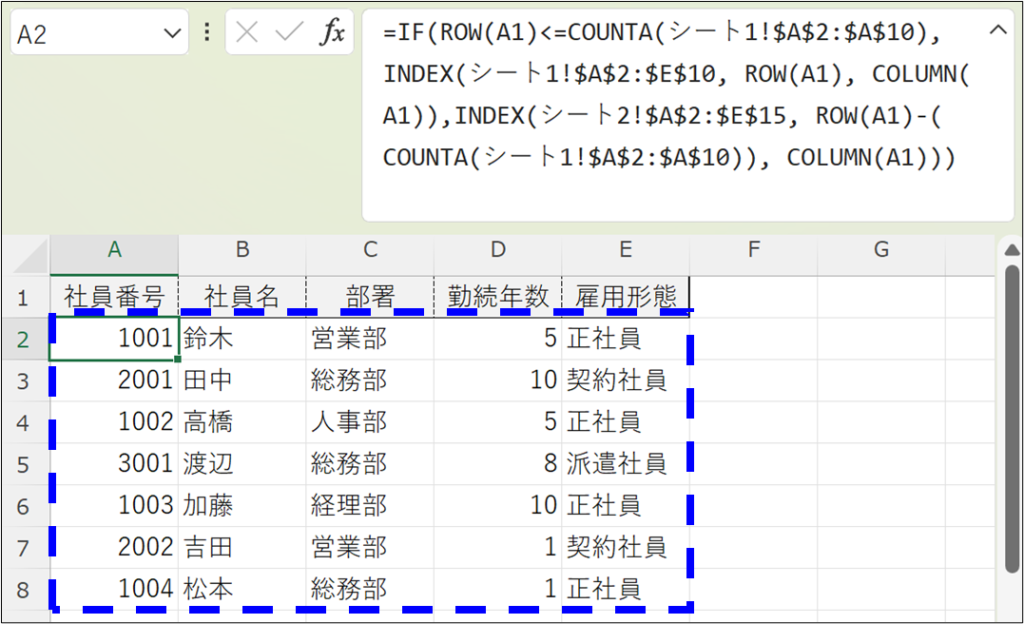The height and width of the screenshot is (624, 1024).
Task: Select column header A
Action: click(114, 252)
